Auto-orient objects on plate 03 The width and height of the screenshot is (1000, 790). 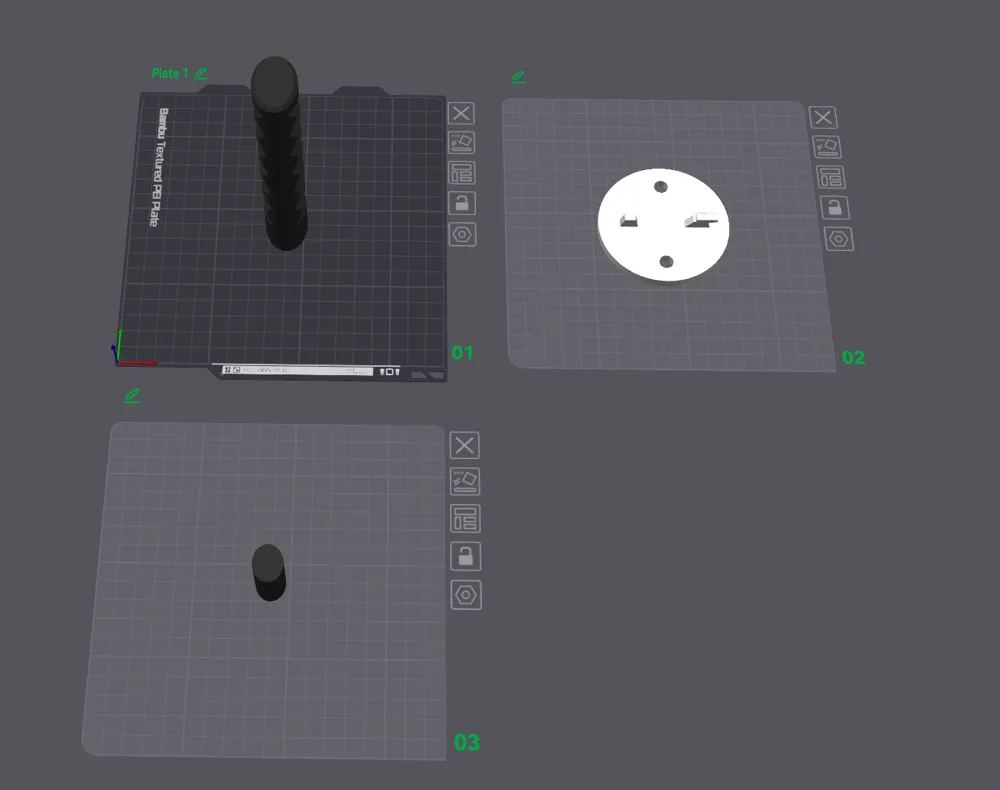(465, 481)
